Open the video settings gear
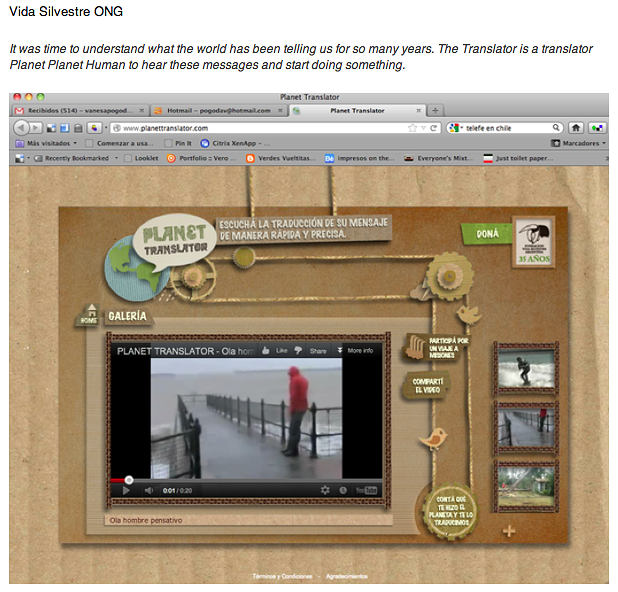Screen dimensions: 618x592 point(325,490)
